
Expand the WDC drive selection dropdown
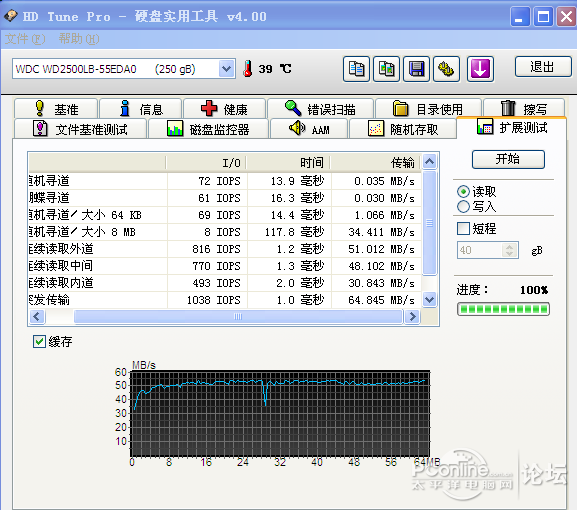[227, 68]
